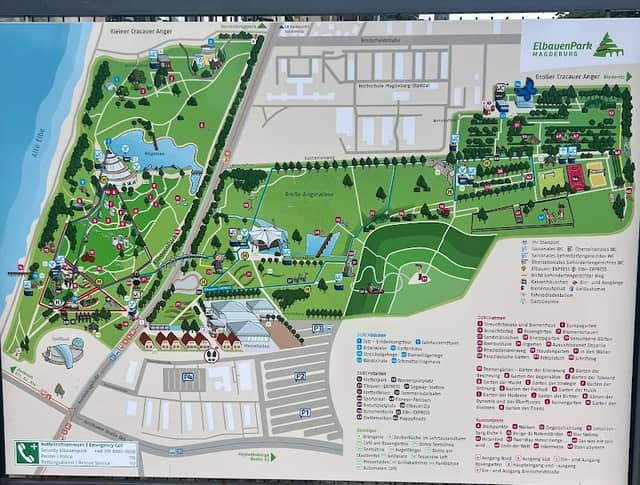
Task: Click the white tent Seebühne stage
Action: coord(265,238)
